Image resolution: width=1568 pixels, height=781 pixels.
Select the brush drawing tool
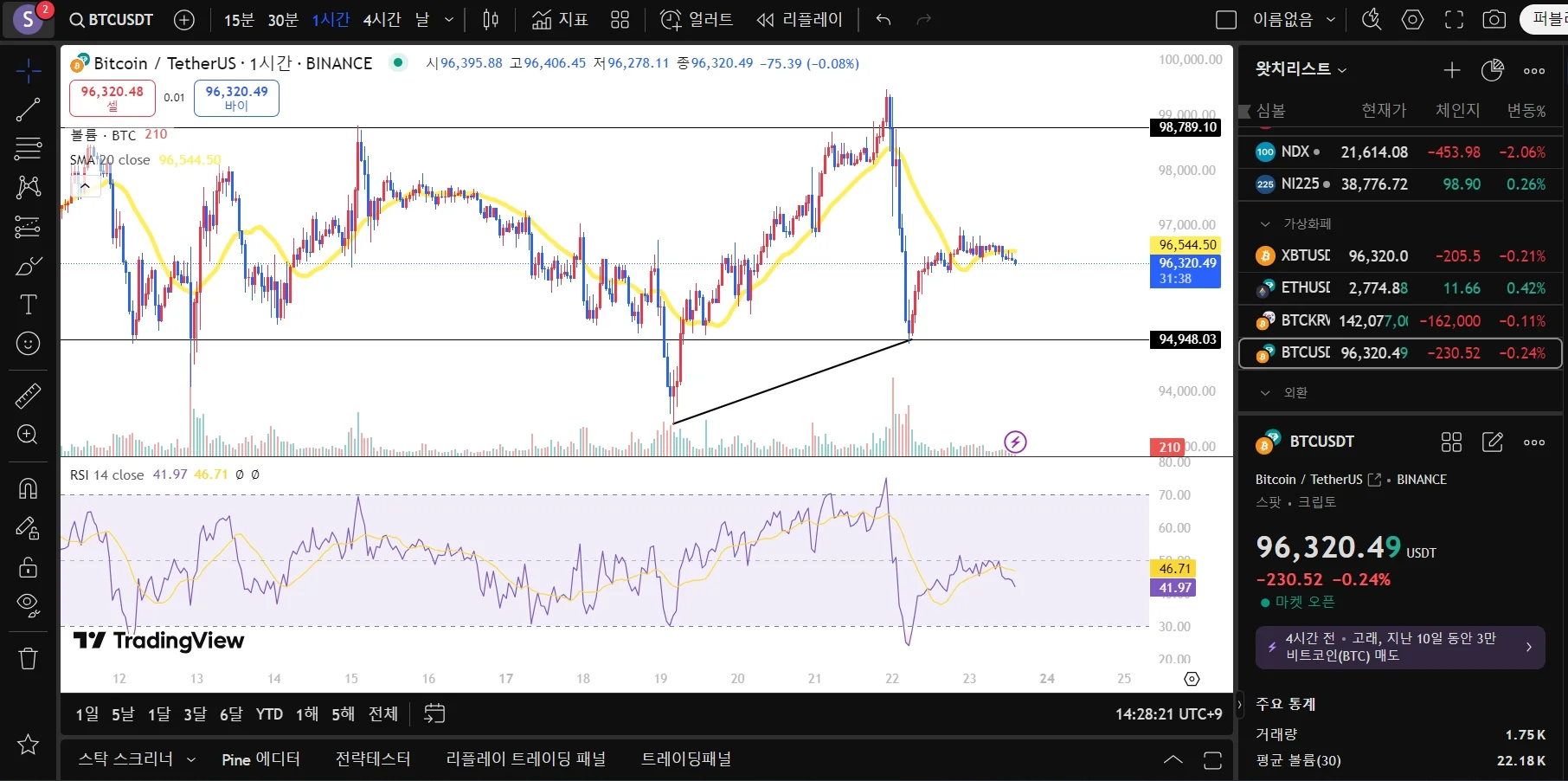tap(28, 266)
